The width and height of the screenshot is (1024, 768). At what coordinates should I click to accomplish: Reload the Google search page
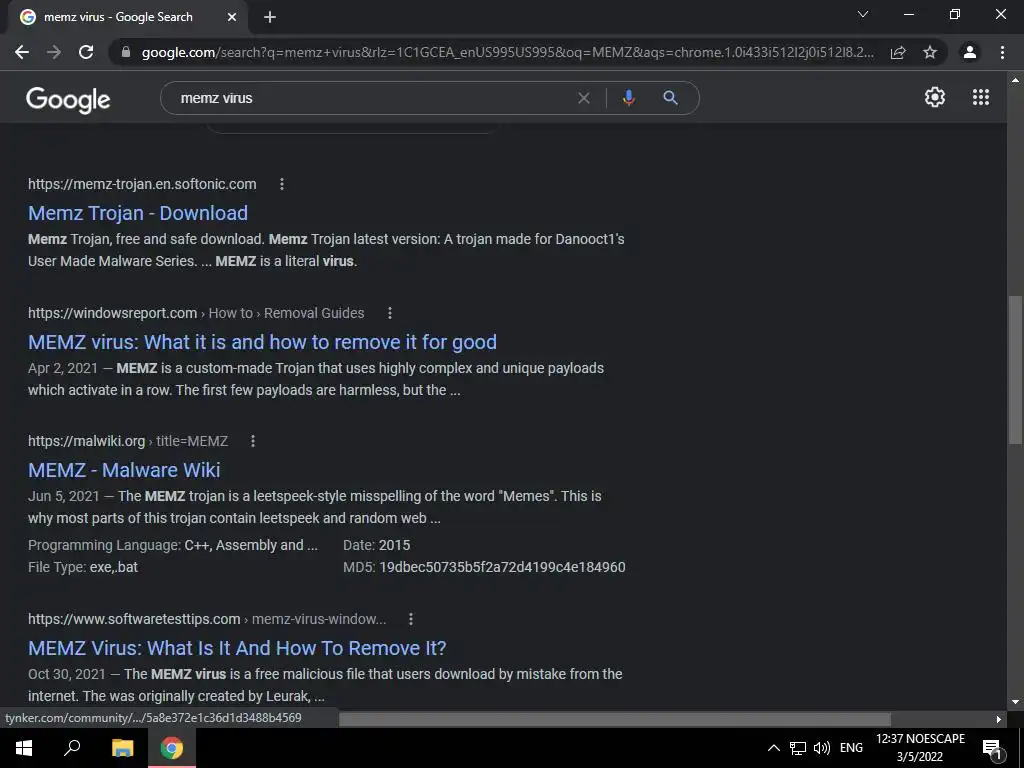[86, 52]
